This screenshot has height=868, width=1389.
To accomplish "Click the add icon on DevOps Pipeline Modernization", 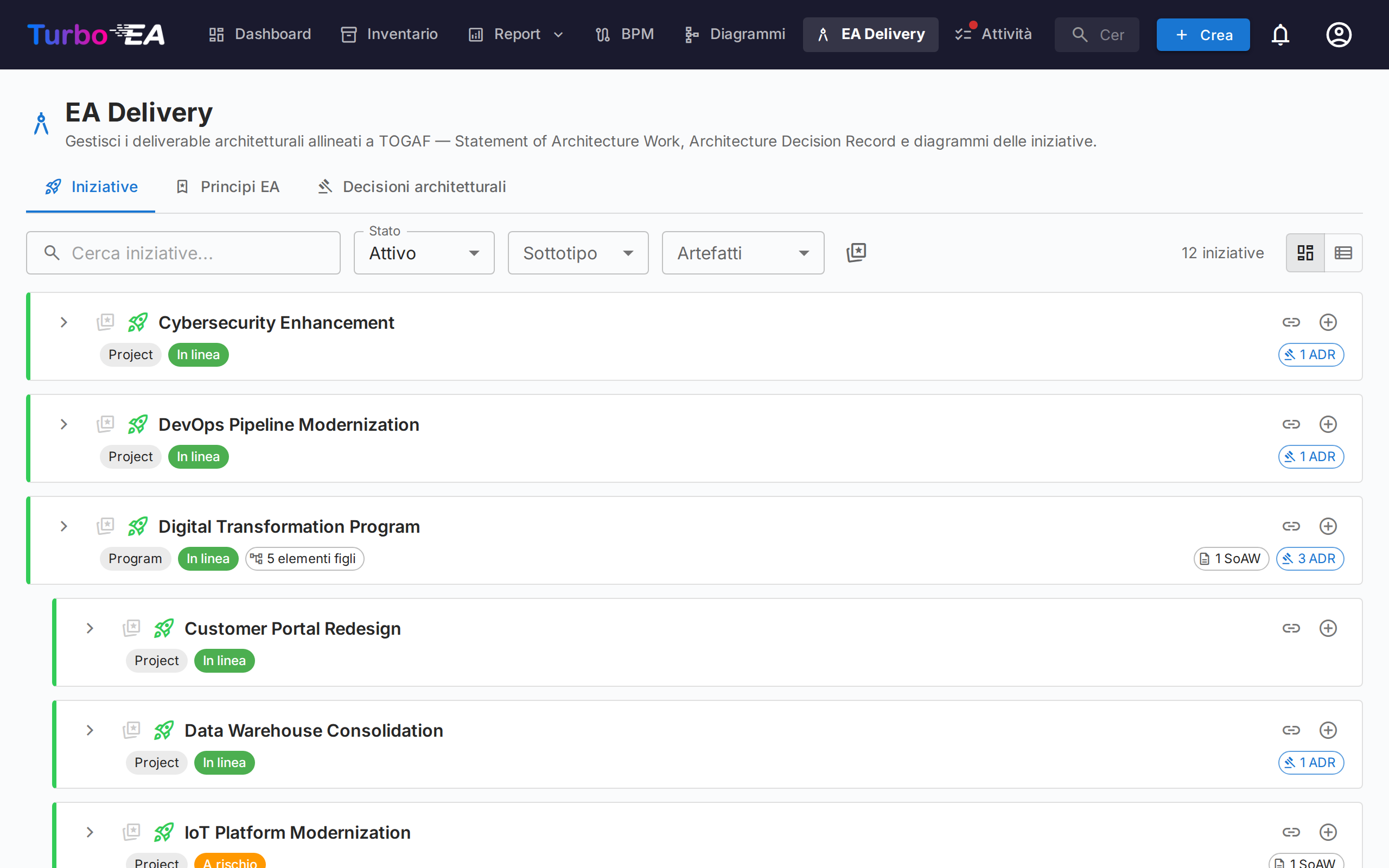I will 1328,424.
